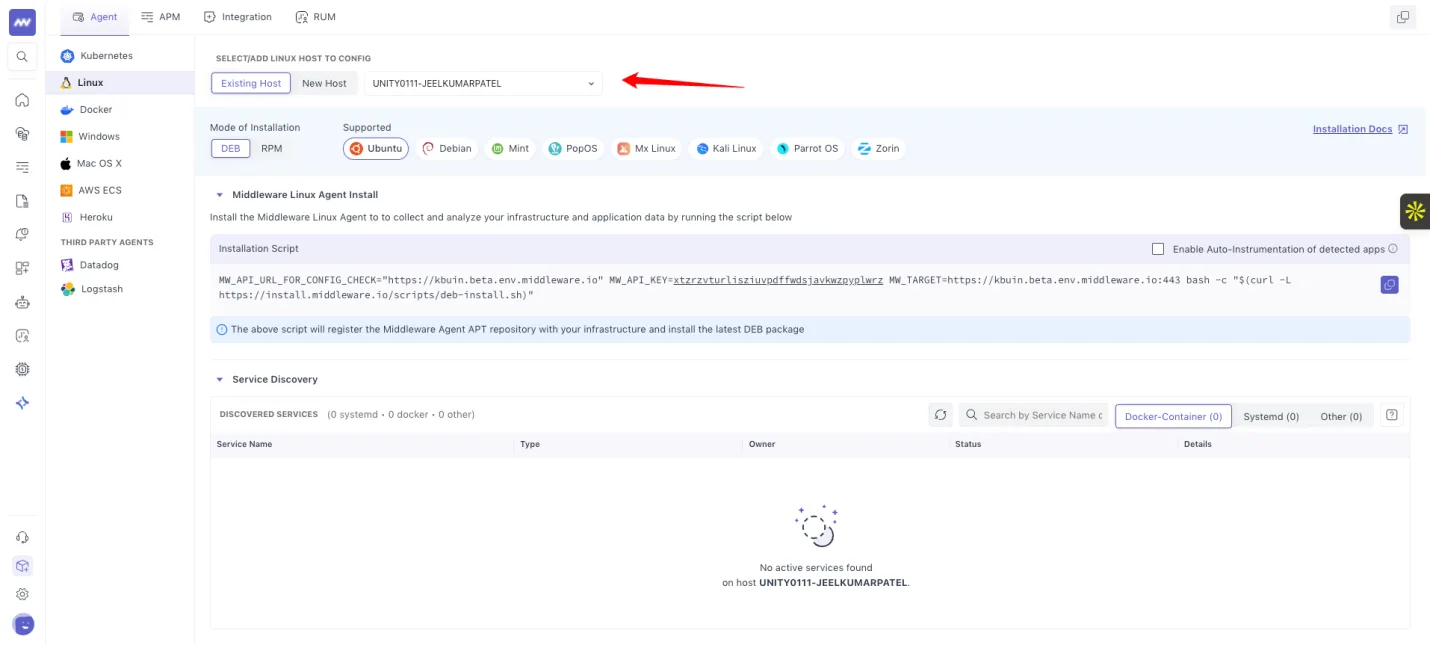Open the cube installation icon

point(22,566)
